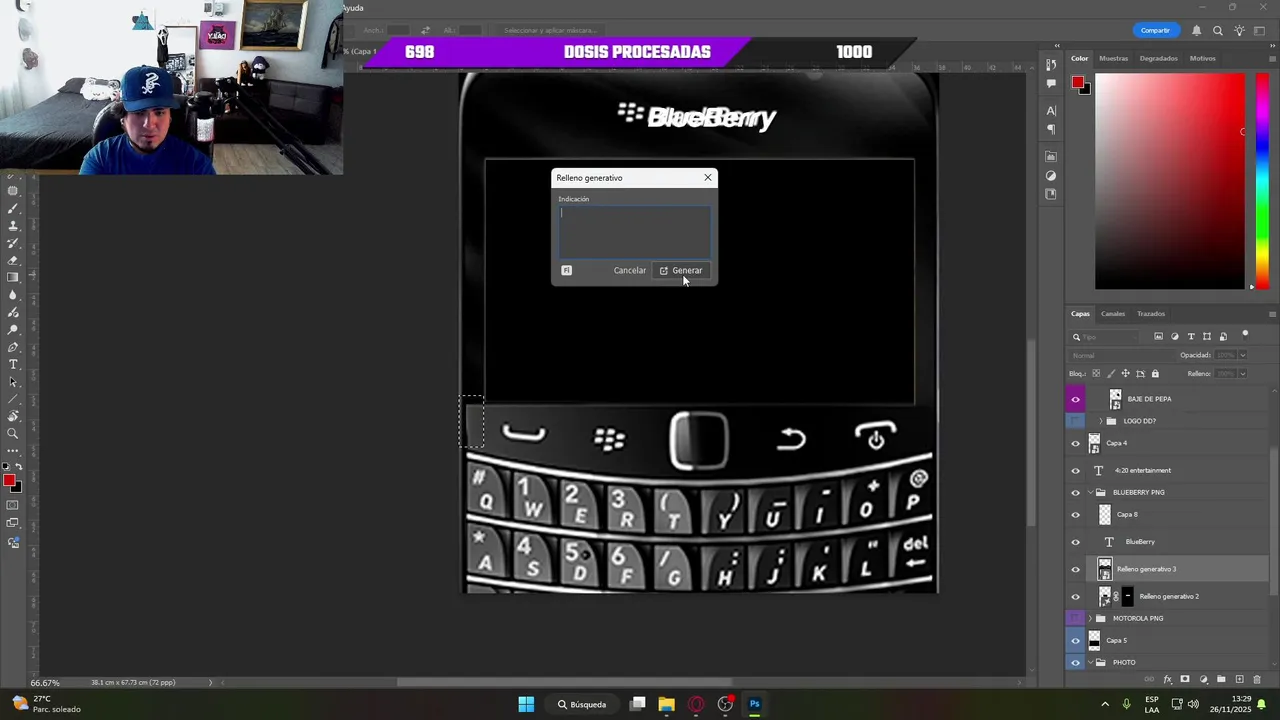Click the Indicación prompt text field
Screen dimensions: 1280x720
tap(634, 231)
